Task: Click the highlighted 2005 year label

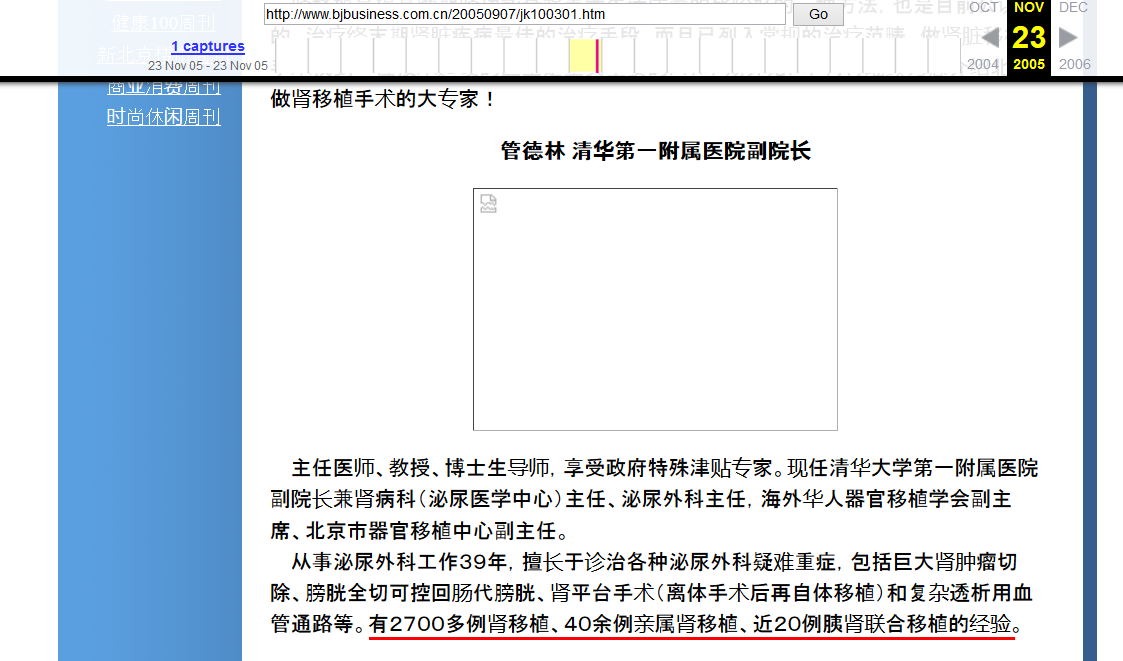Action: (x=1028, y=64)
